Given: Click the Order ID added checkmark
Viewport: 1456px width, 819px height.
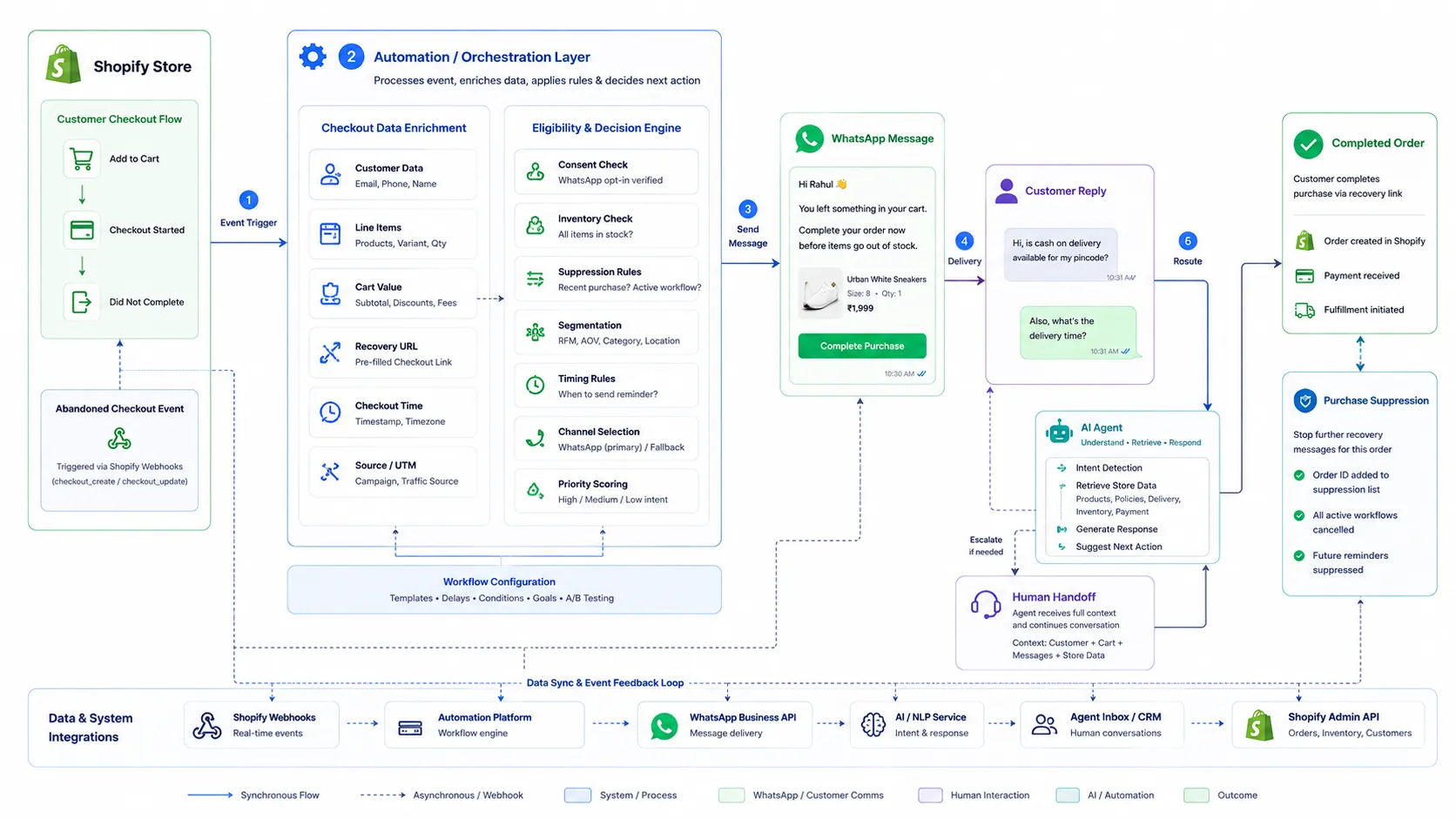Looking at the screenshot, I should (1299, 475).
